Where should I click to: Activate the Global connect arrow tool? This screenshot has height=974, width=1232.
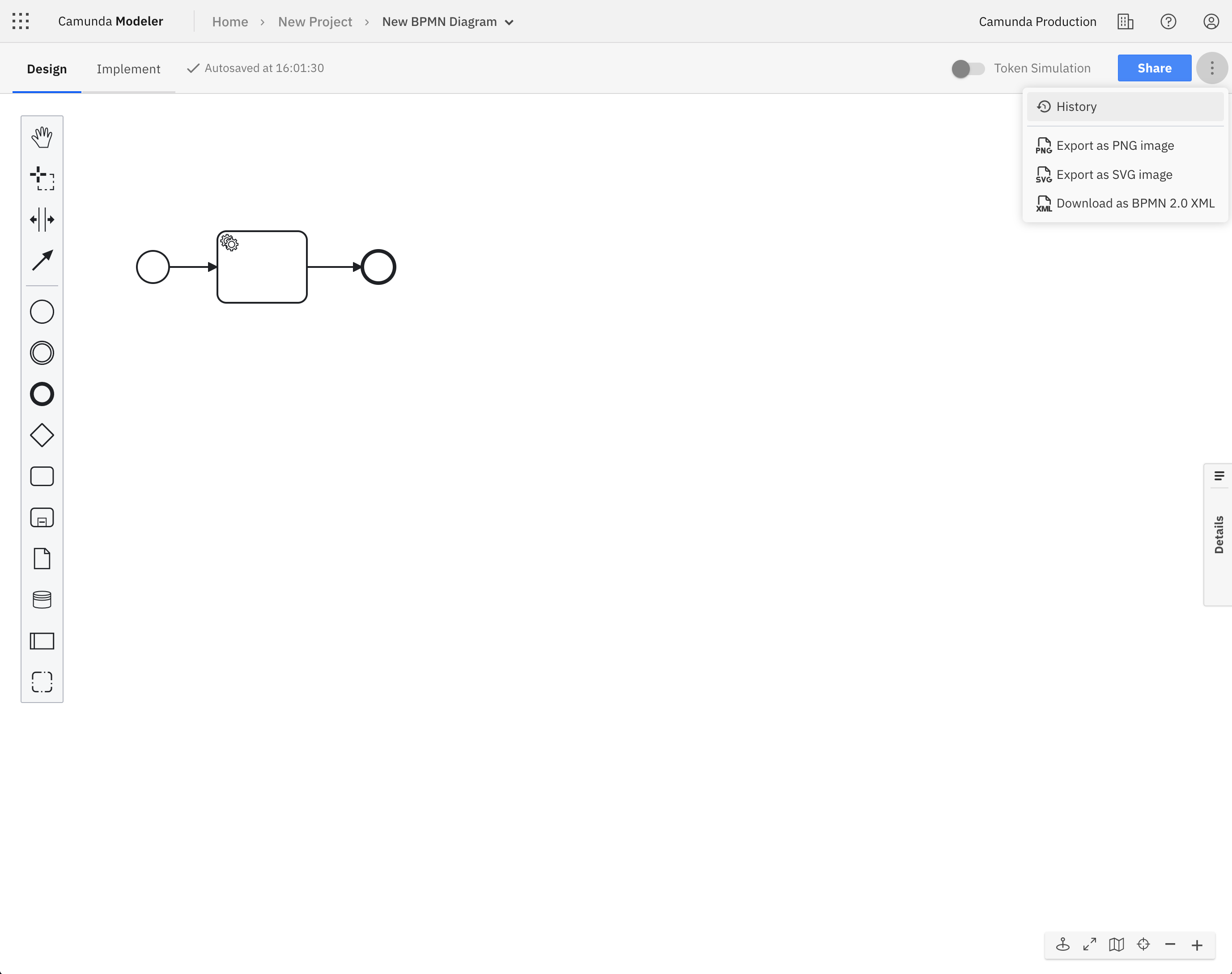pos(42,261)
